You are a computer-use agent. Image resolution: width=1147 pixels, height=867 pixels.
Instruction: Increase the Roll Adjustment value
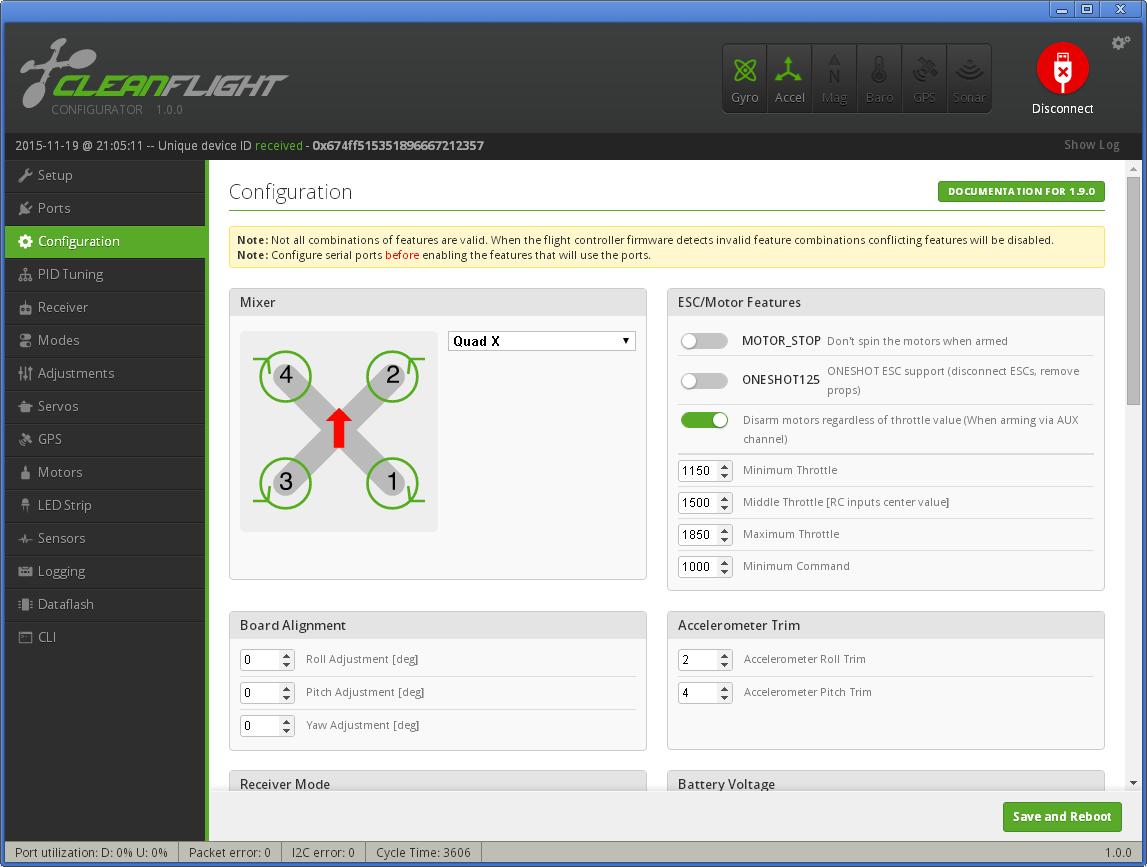tap(287, 656)
